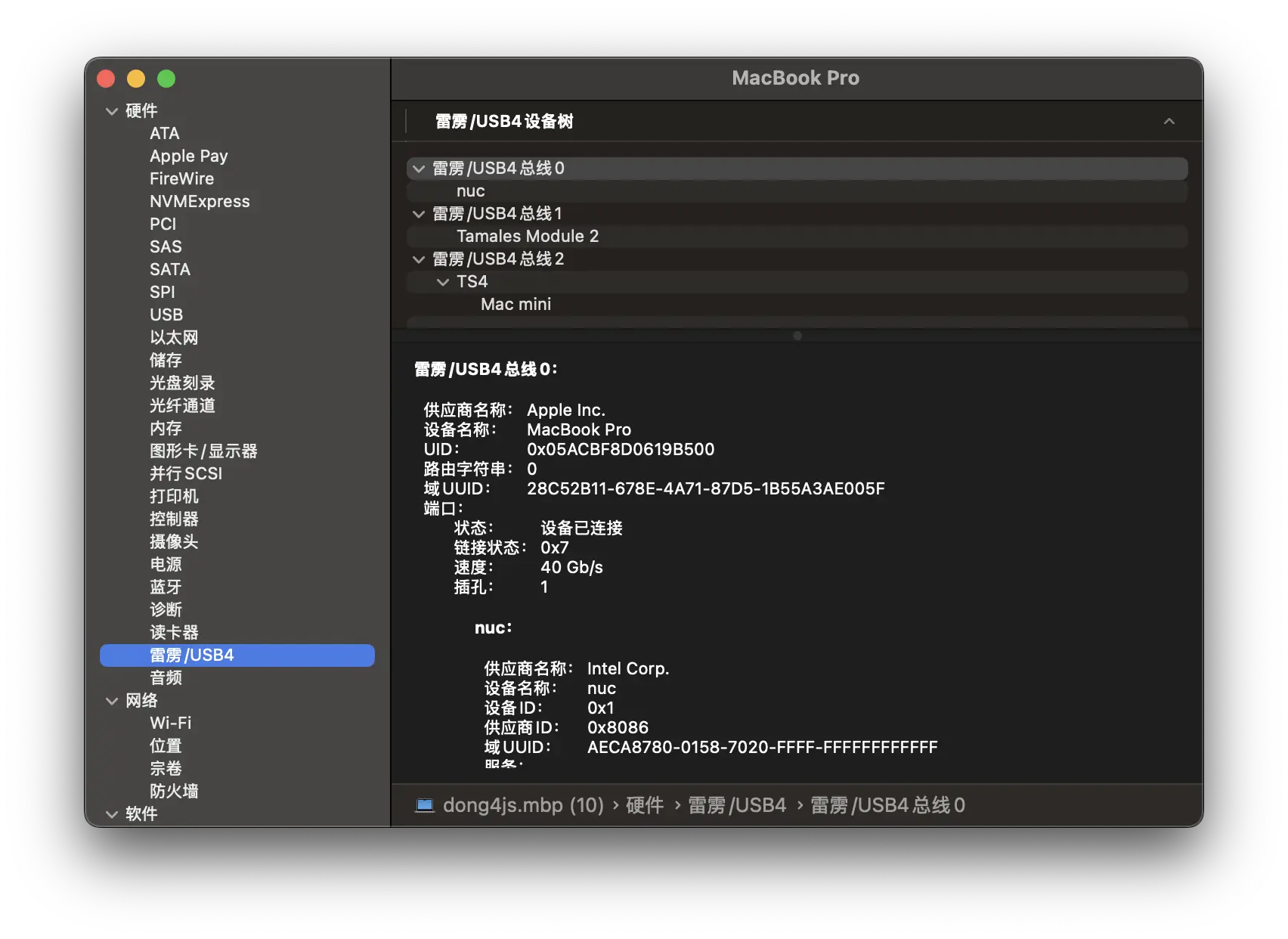Select Tamales Module 2 in the device tree
The image size is (1288, 939).
click(x=527, y=237)
